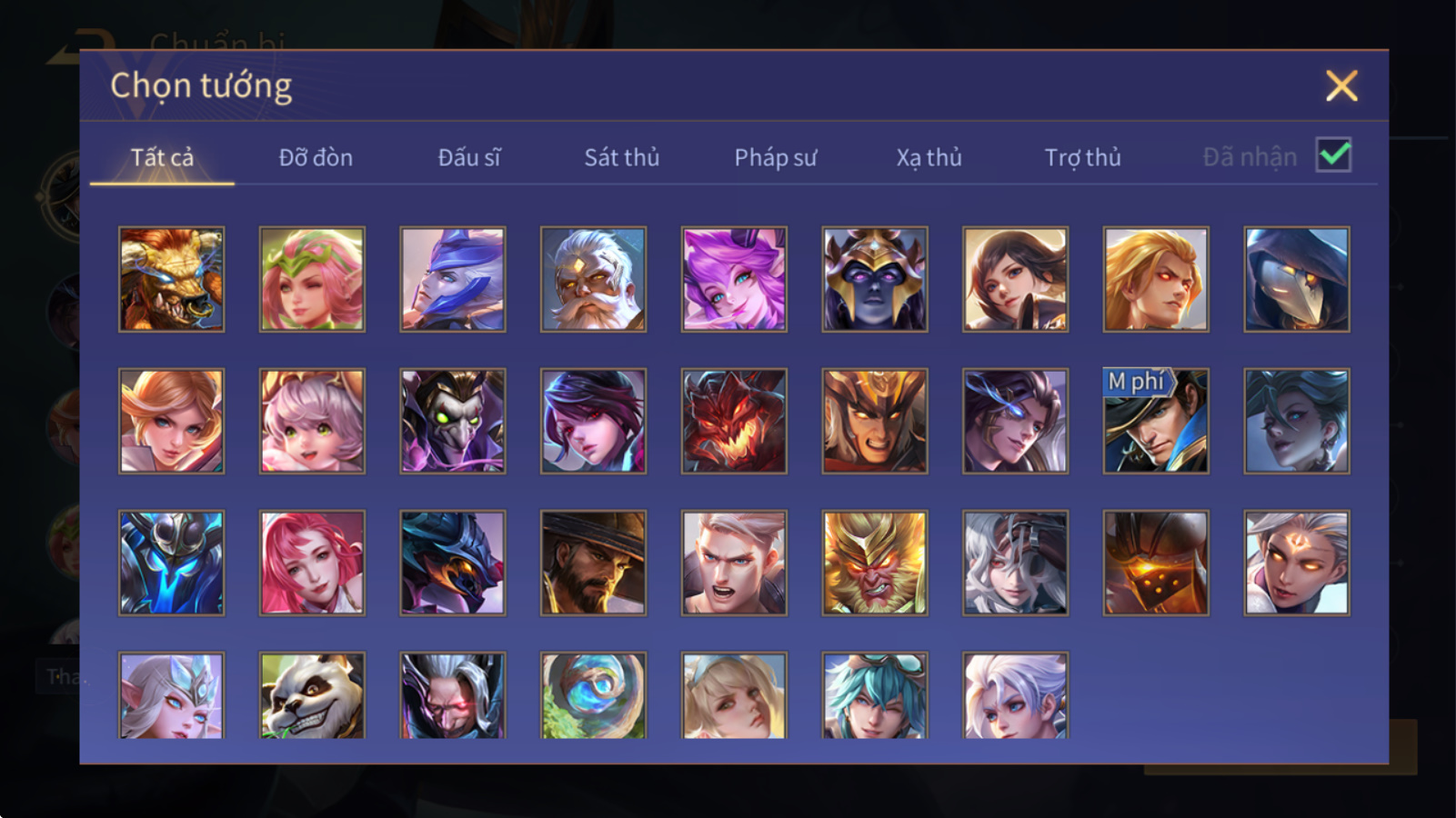
Task: Choose the panda hero portrait
Action: (312, 694)
